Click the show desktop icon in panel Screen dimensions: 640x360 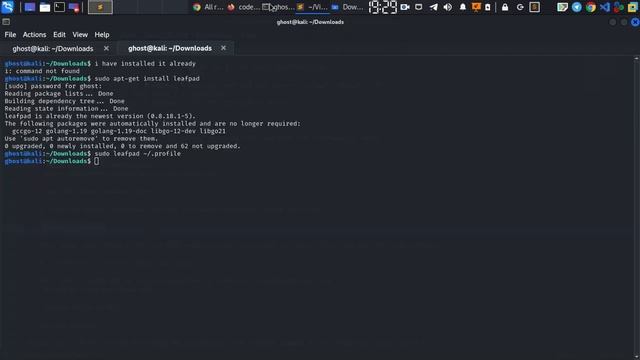pos(29,7)
